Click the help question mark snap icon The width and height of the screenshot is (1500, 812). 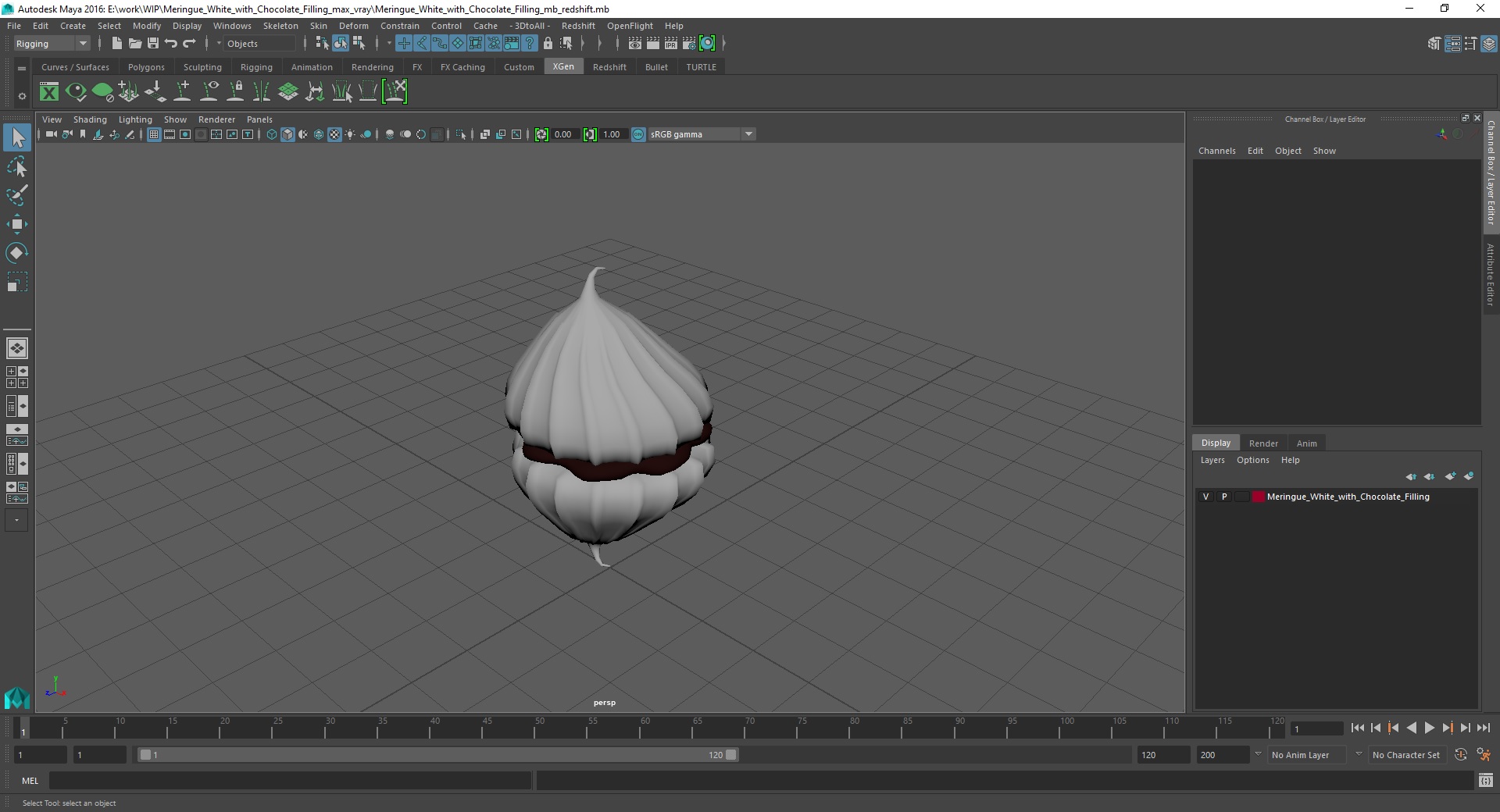(x=530, y=44)
